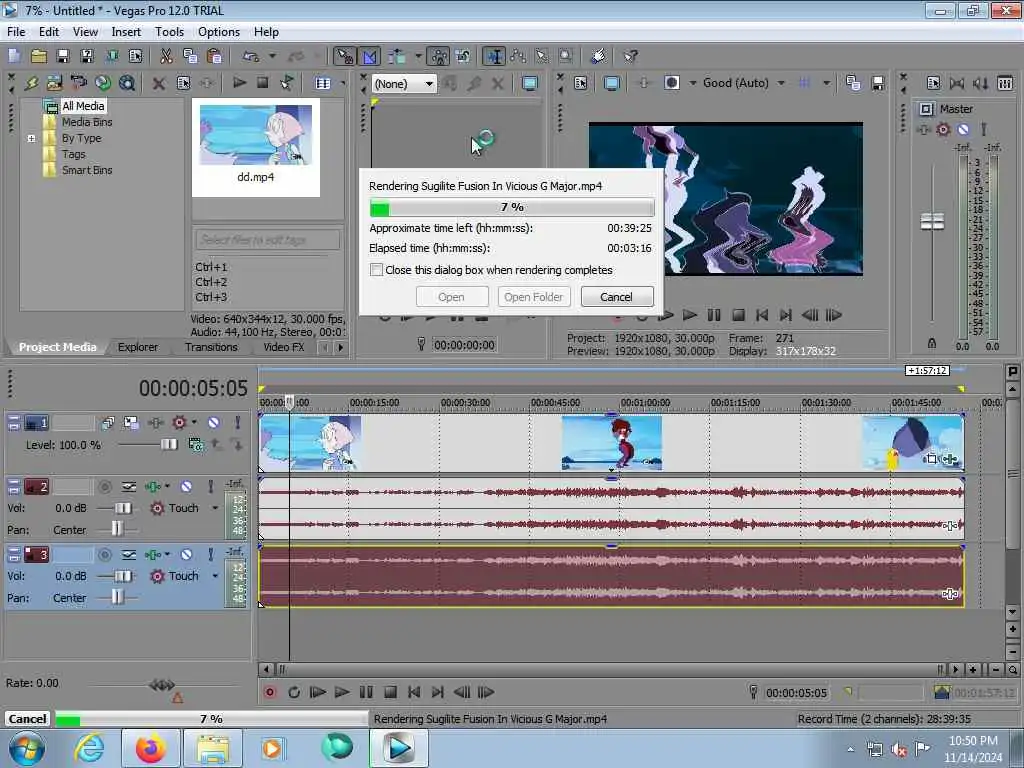Open the File menu
Image resolution: width=1024 pixels, height=768 pixels.
16,32
